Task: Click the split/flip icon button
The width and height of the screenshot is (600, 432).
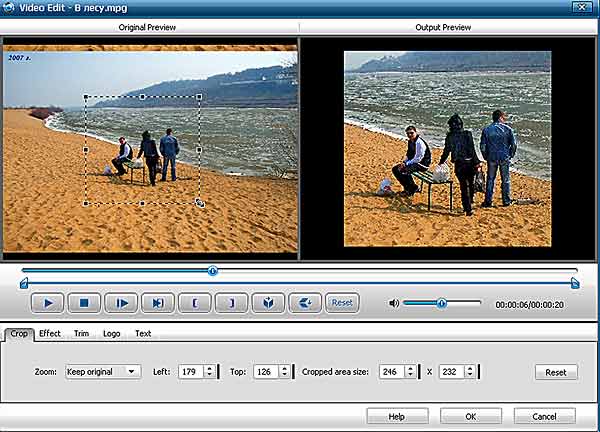Action: (268, 302)
